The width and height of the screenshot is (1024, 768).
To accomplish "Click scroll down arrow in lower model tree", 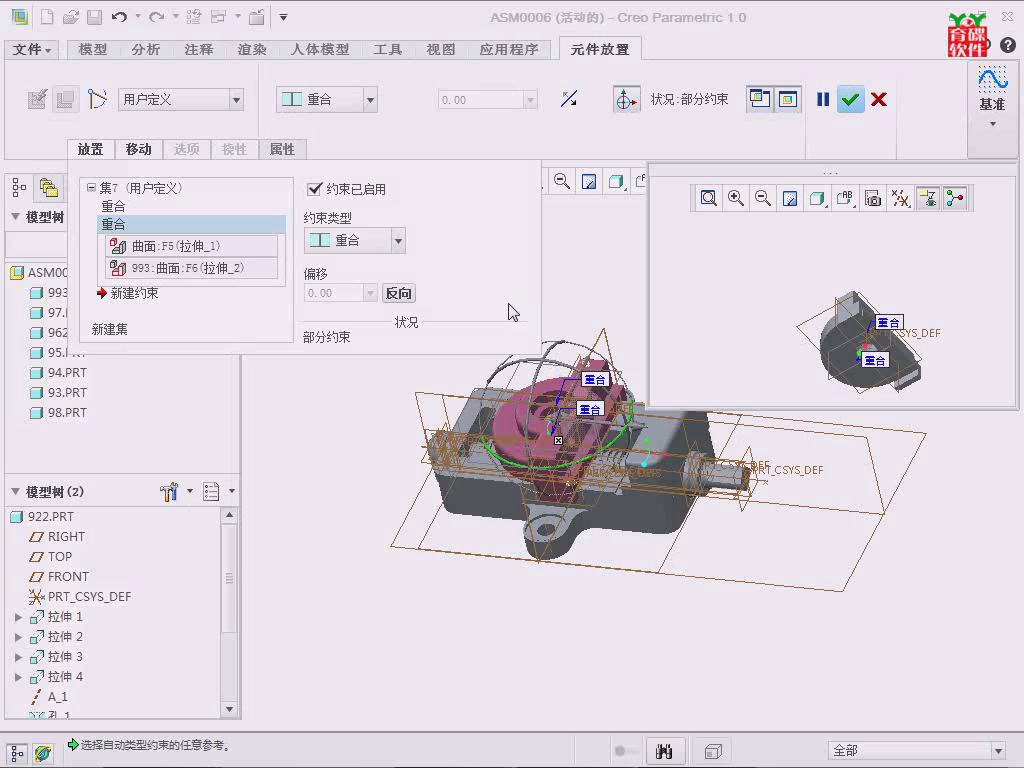I will click(229, 709).
